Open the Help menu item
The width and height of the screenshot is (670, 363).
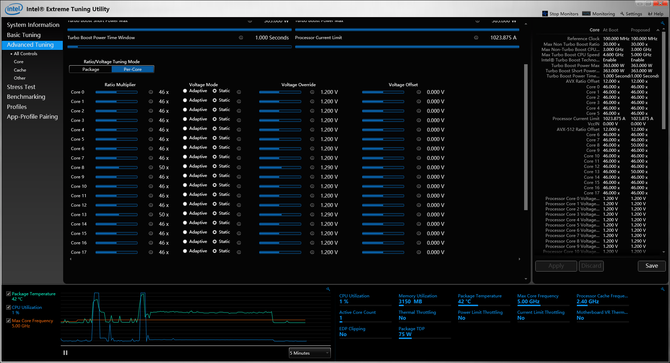click(x=656, y=14)
